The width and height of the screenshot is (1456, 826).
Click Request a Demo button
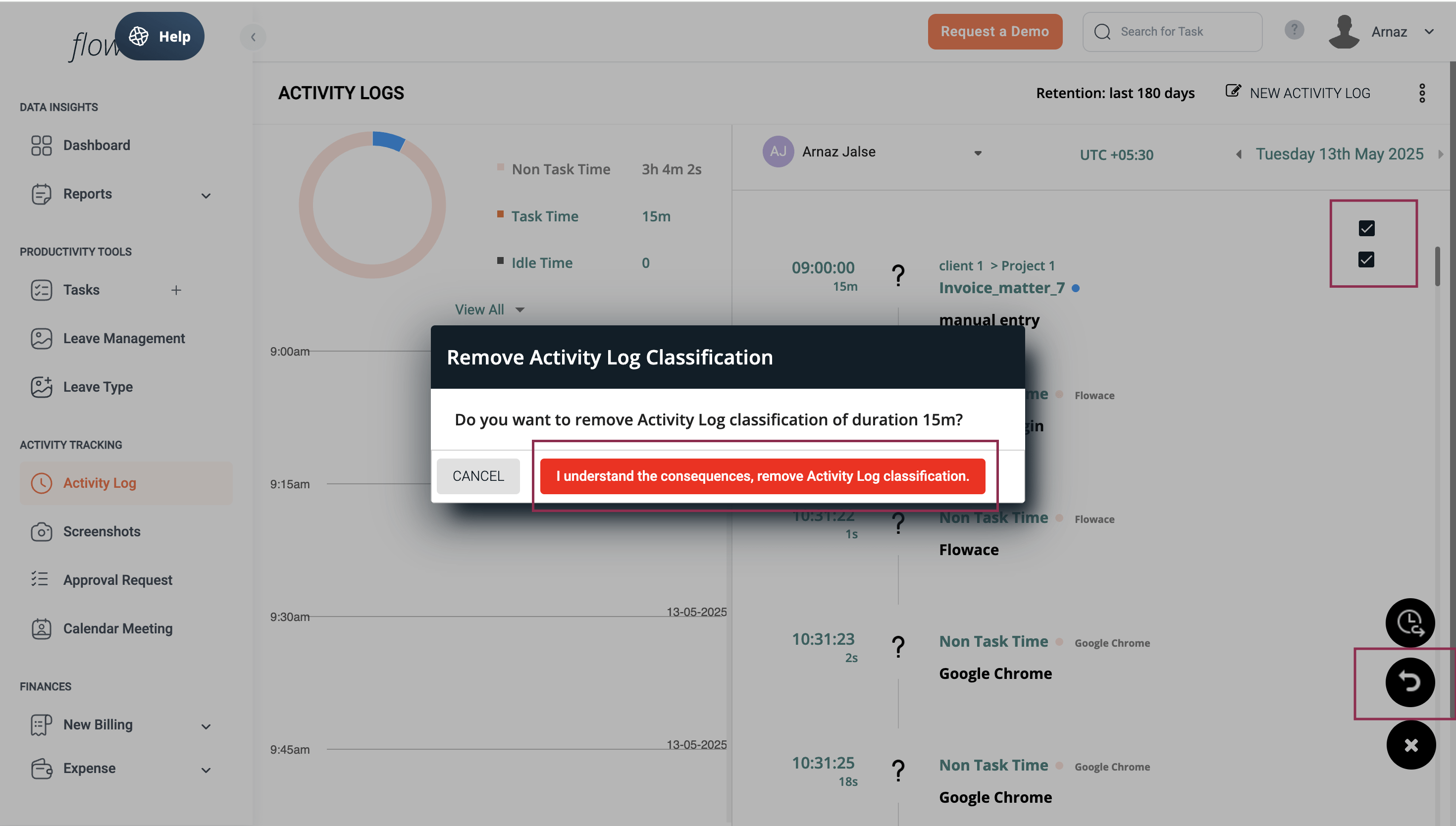click(995, 32)
